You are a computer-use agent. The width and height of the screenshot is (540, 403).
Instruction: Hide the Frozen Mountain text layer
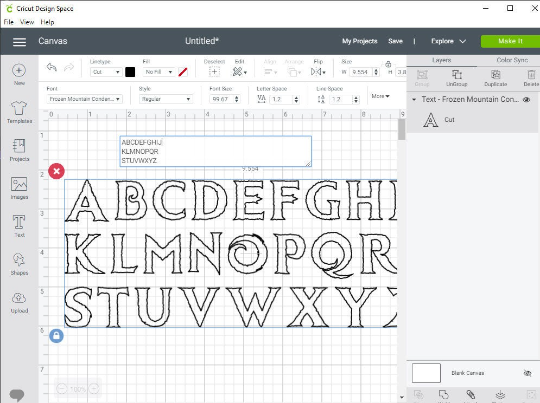(x=526, y=100)
